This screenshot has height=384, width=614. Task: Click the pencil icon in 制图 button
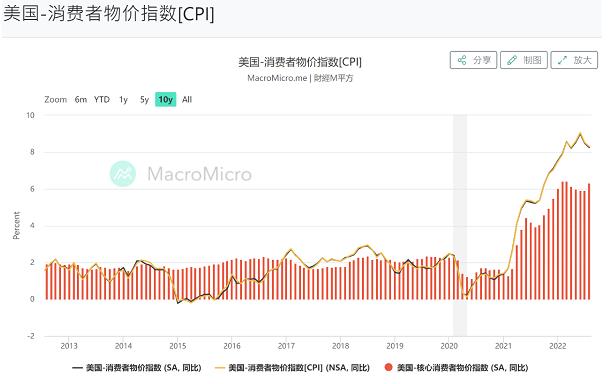512,60
